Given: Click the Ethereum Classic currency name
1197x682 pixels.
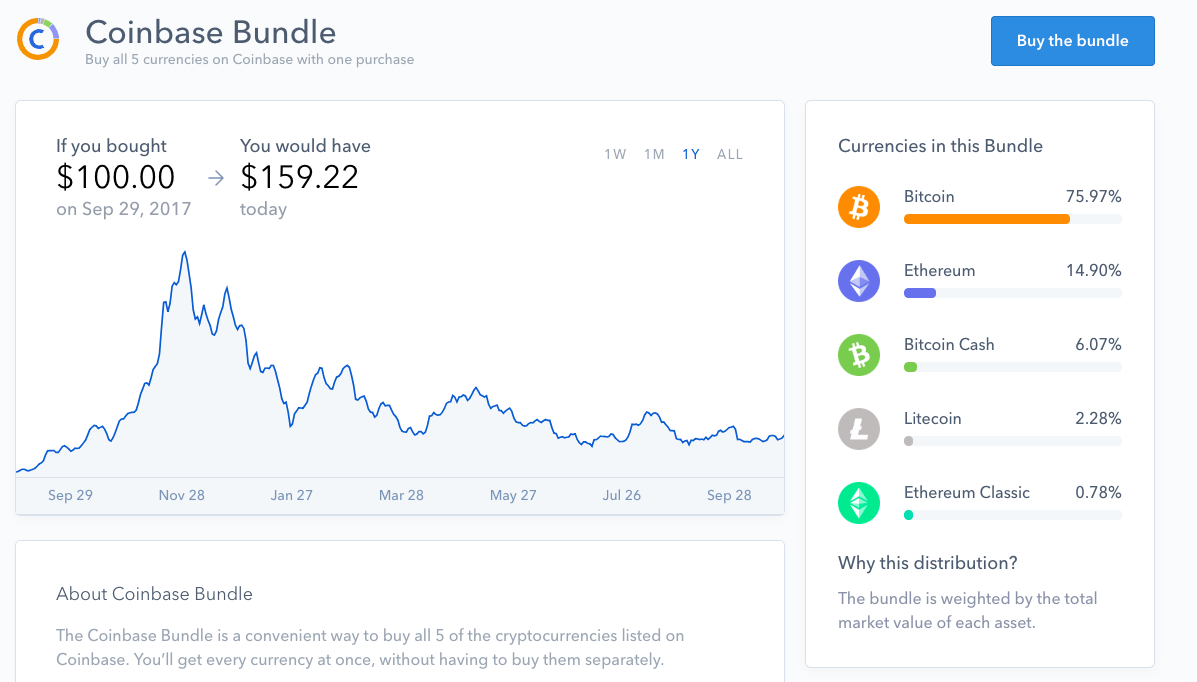Looking at the screenshot, I should point(966,492).
